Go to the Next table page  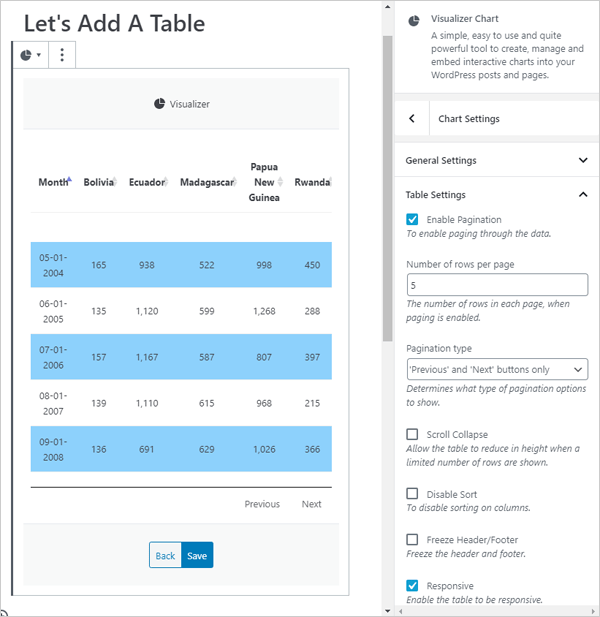pos(312,504)
